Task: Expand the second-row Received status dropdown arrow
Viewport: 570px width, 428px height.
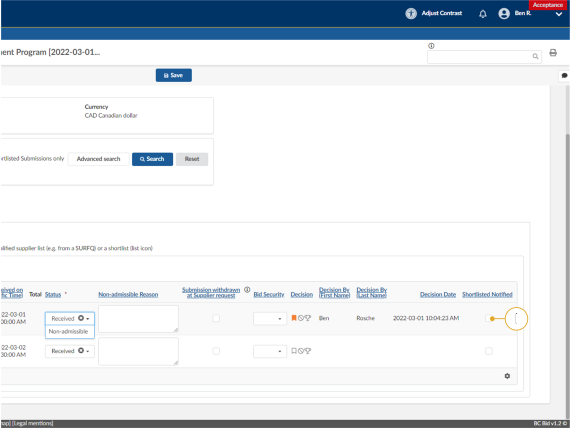Action: (x=88, y=351)
